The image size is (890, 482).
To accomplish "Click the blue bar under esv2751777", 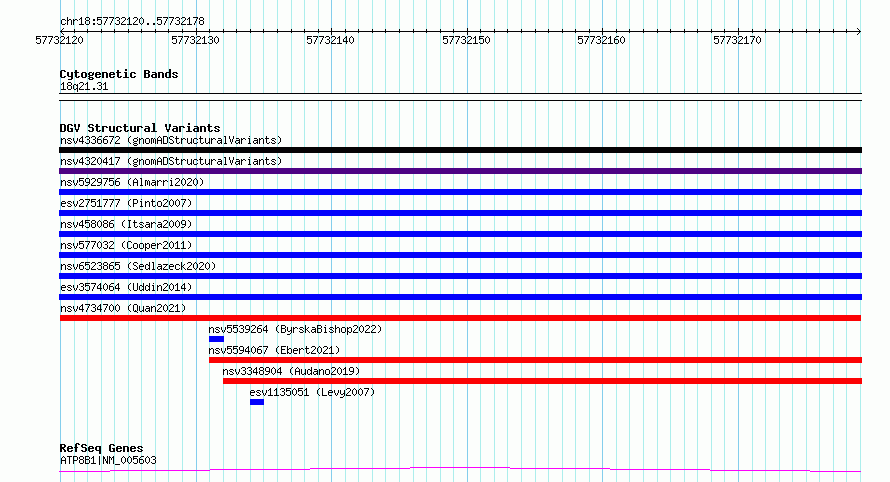I will [x=460, y=213].
